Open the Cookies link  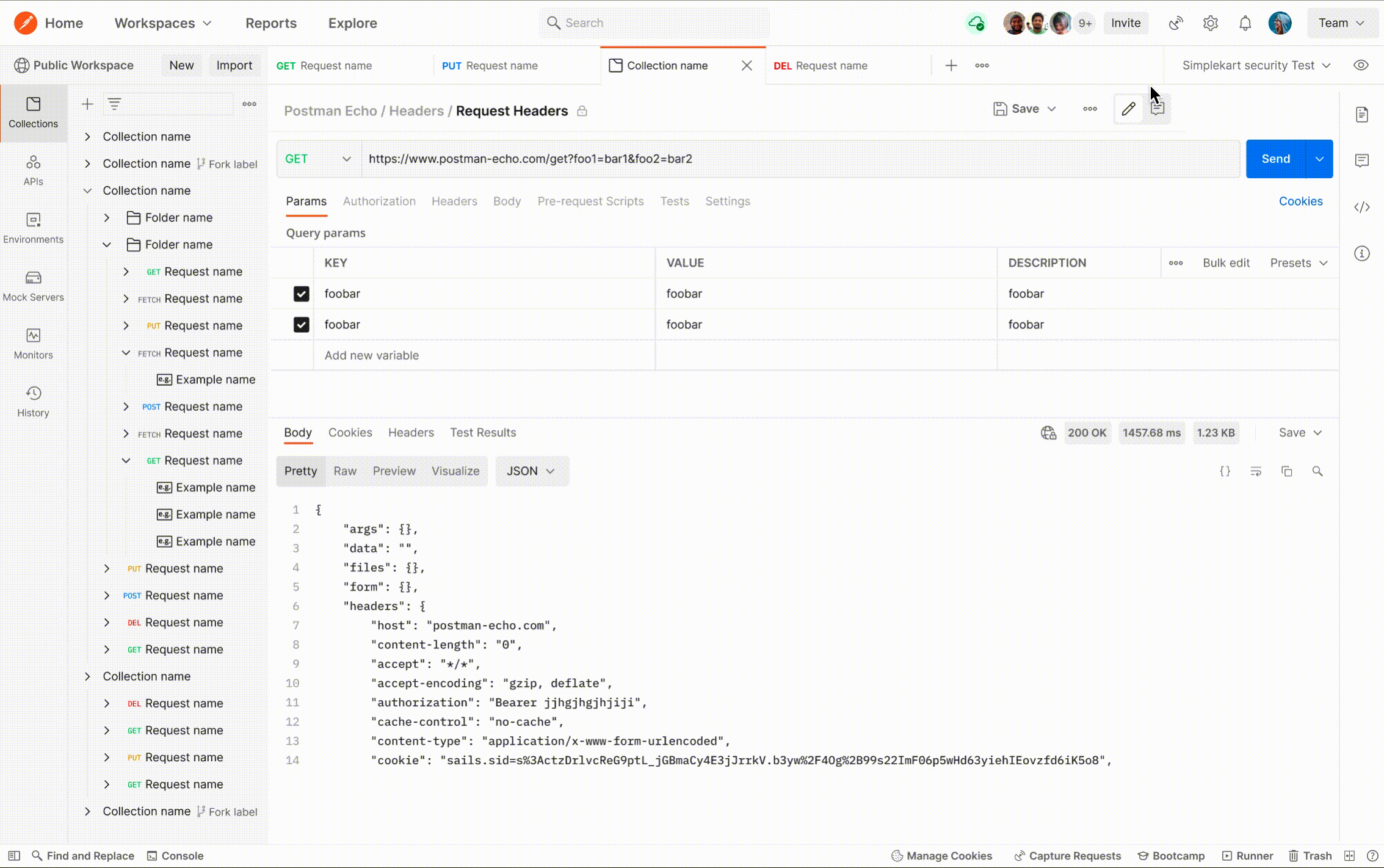pos(1300,201)
